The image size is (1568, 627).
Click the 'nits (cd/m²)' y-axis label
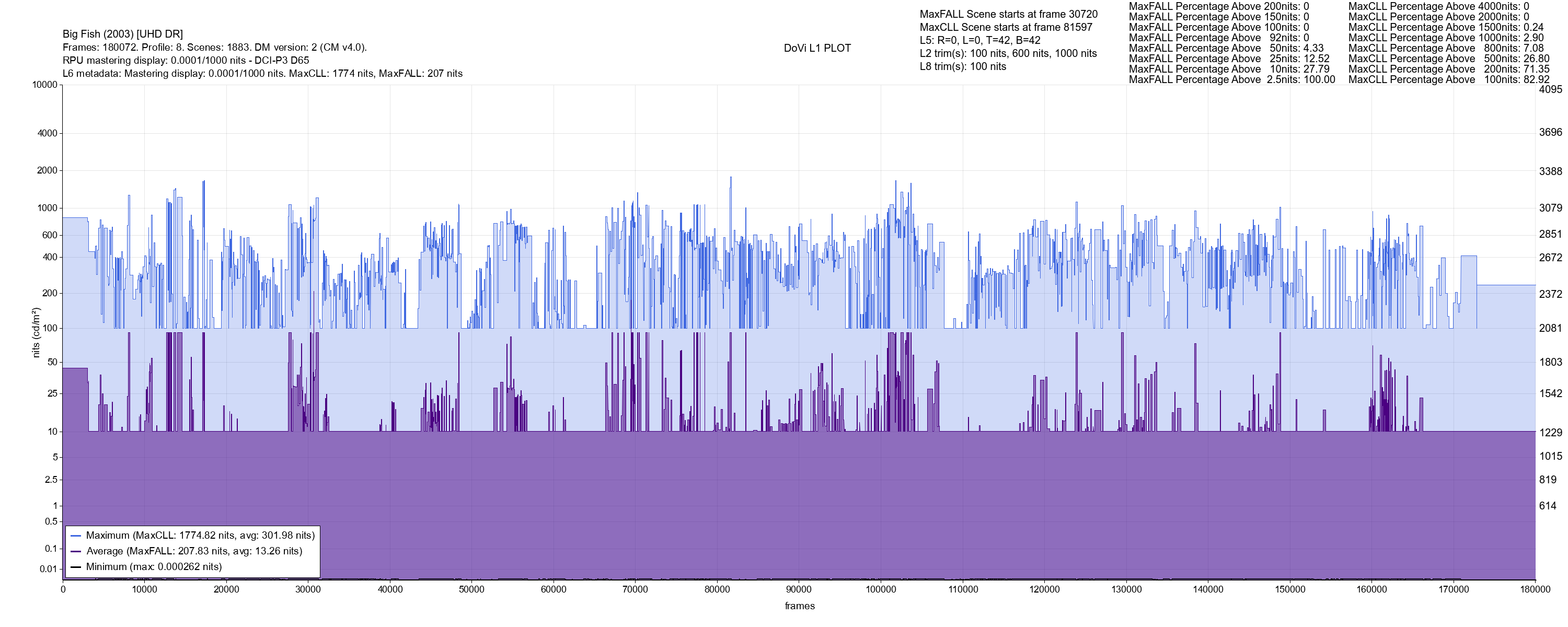tap(36, 332)
